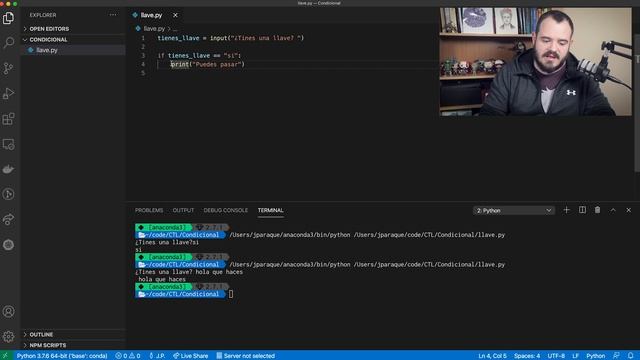Screen dimensions: 640x360
Task: Change encoding via UTF-8 status item
Action: coord(556,356)
